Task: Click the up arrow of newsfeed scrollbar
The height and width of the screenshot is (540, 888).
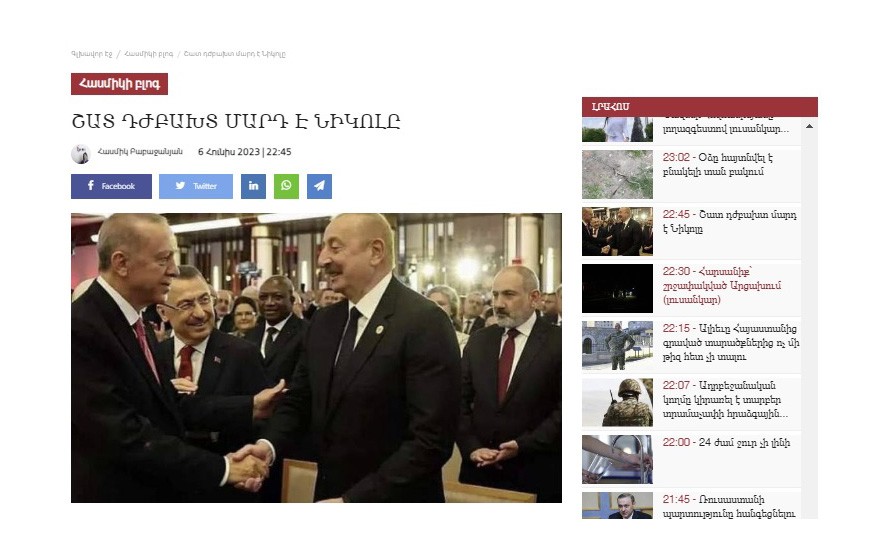Action: click(x=809, y=126)
